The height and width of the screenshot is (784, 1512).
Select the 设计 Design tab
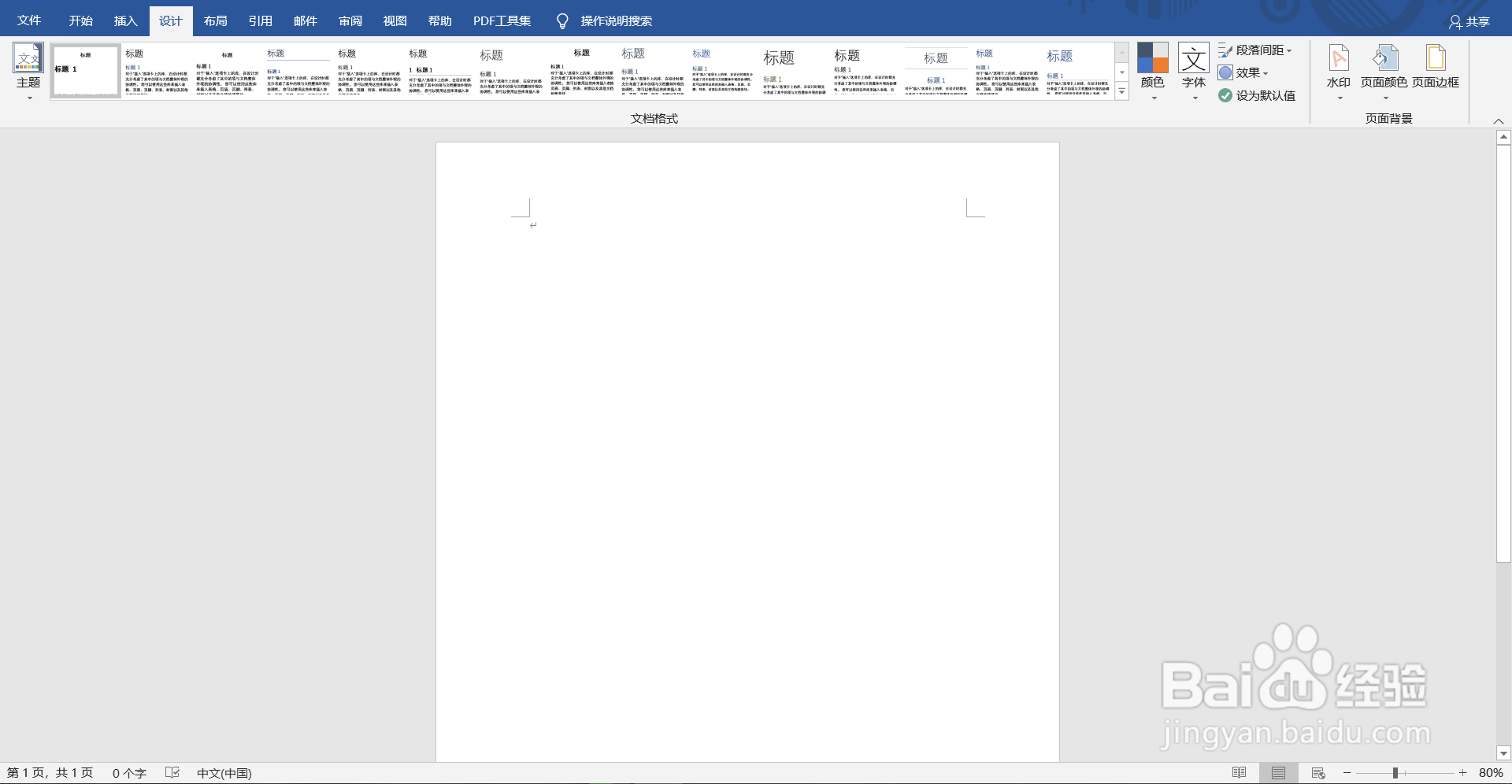[x=171, y=20]
